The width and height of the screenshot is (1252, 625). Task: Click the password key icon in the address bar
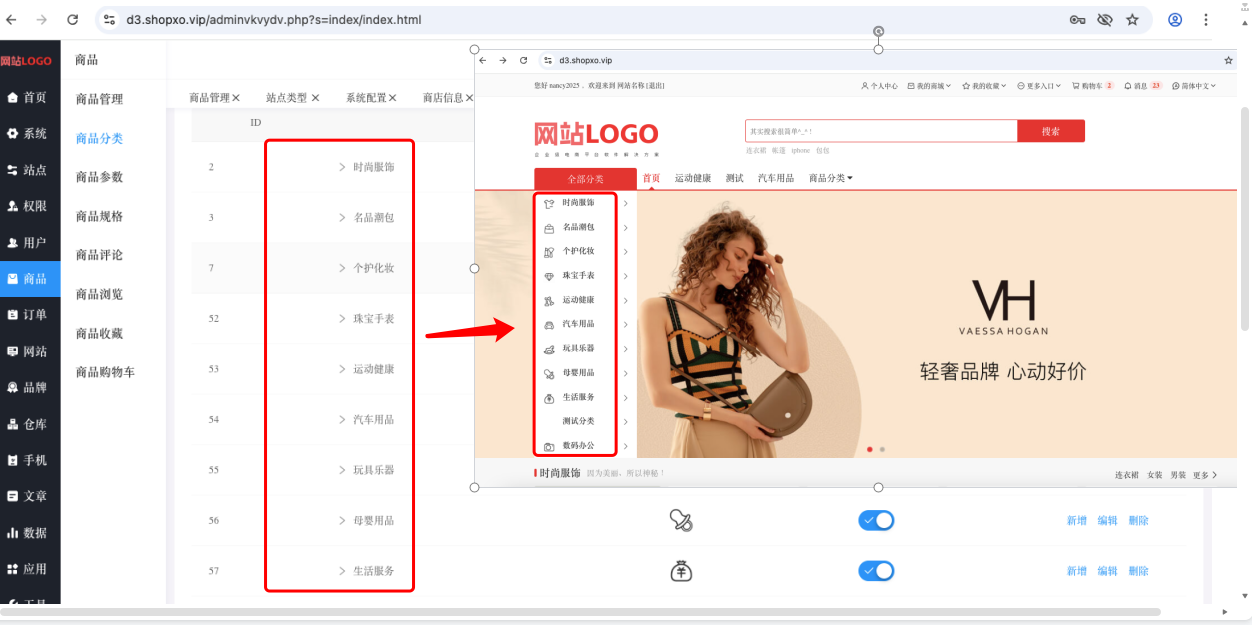(x=1077, y=19)
